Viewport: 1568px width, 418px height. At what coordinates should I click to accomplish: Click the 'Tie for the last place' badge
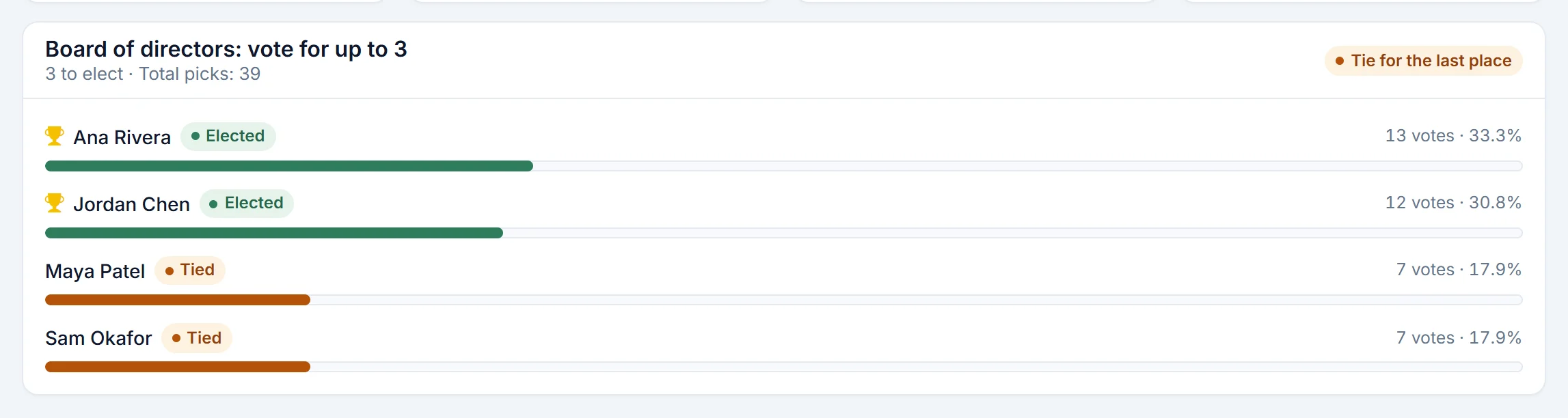coord(1423,61)
